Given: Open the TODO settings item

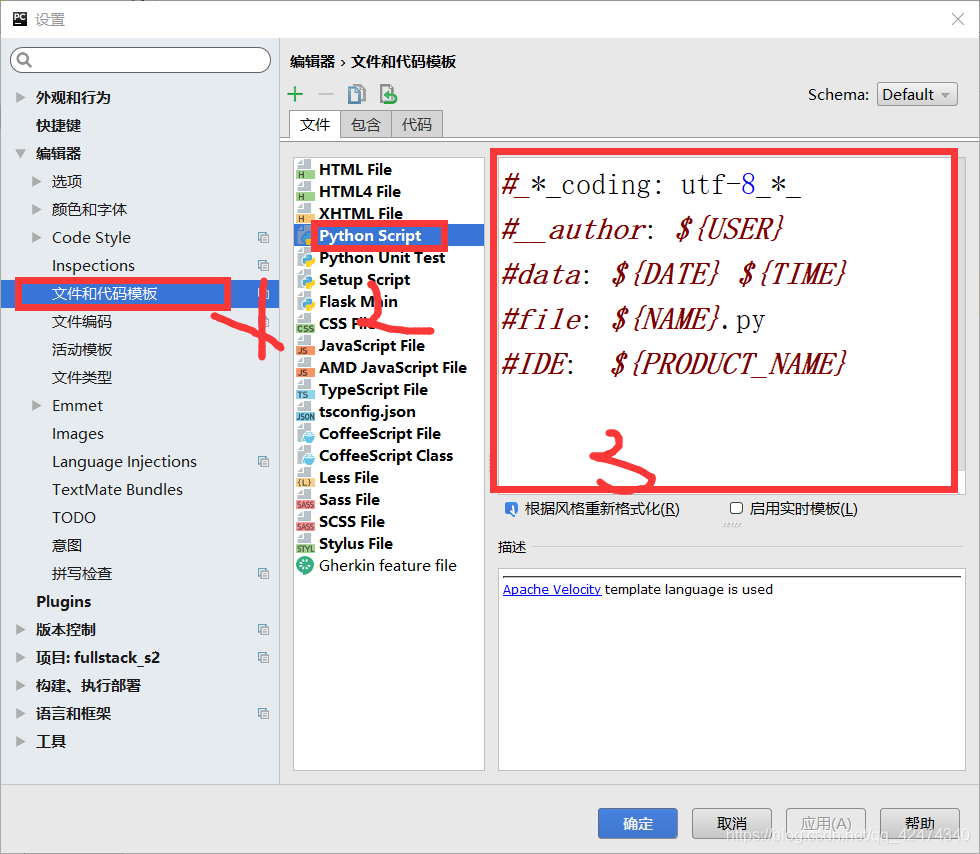Looking at the screenshot, I should coord(74,518).
